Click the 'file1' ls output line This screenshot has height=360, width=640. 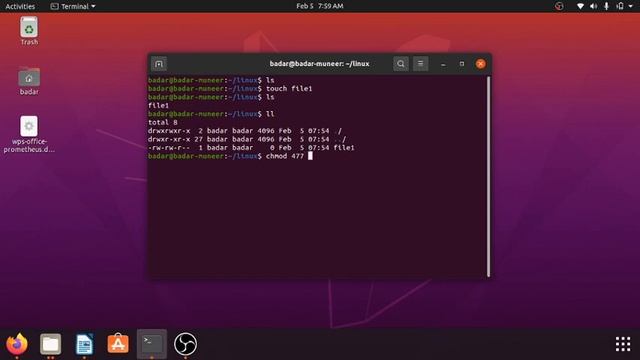click(x=158, y=106)
